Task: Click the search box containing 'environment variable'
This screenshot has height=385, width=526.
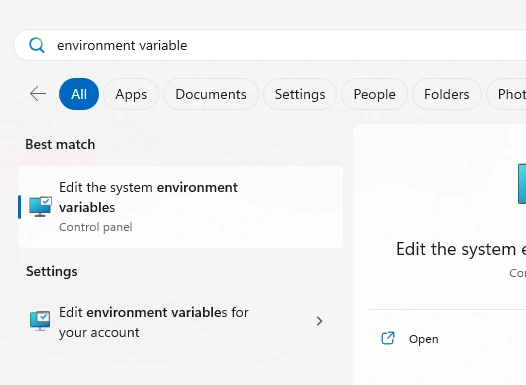Action: (x=270, y=45)
